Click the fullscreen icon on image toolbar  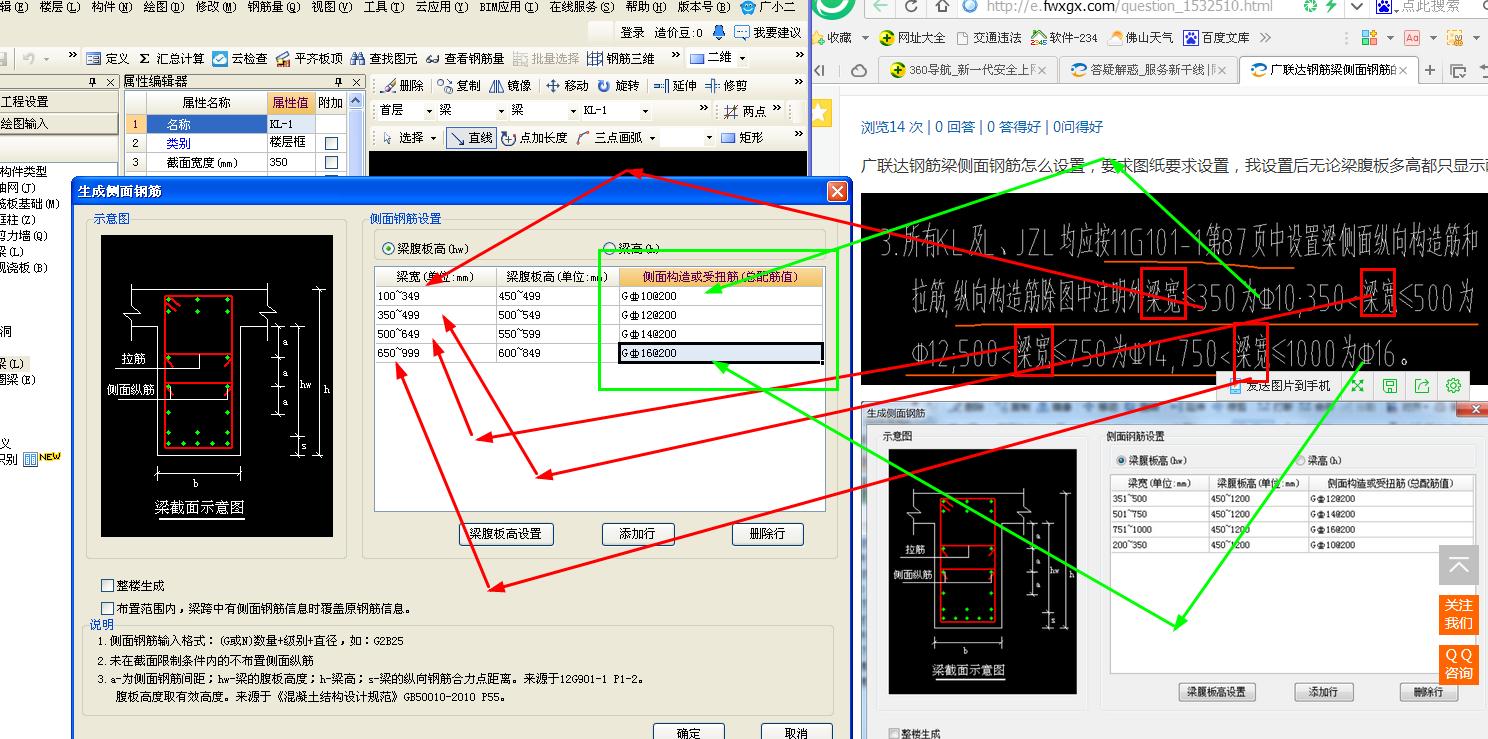[x=1357, y=385]
